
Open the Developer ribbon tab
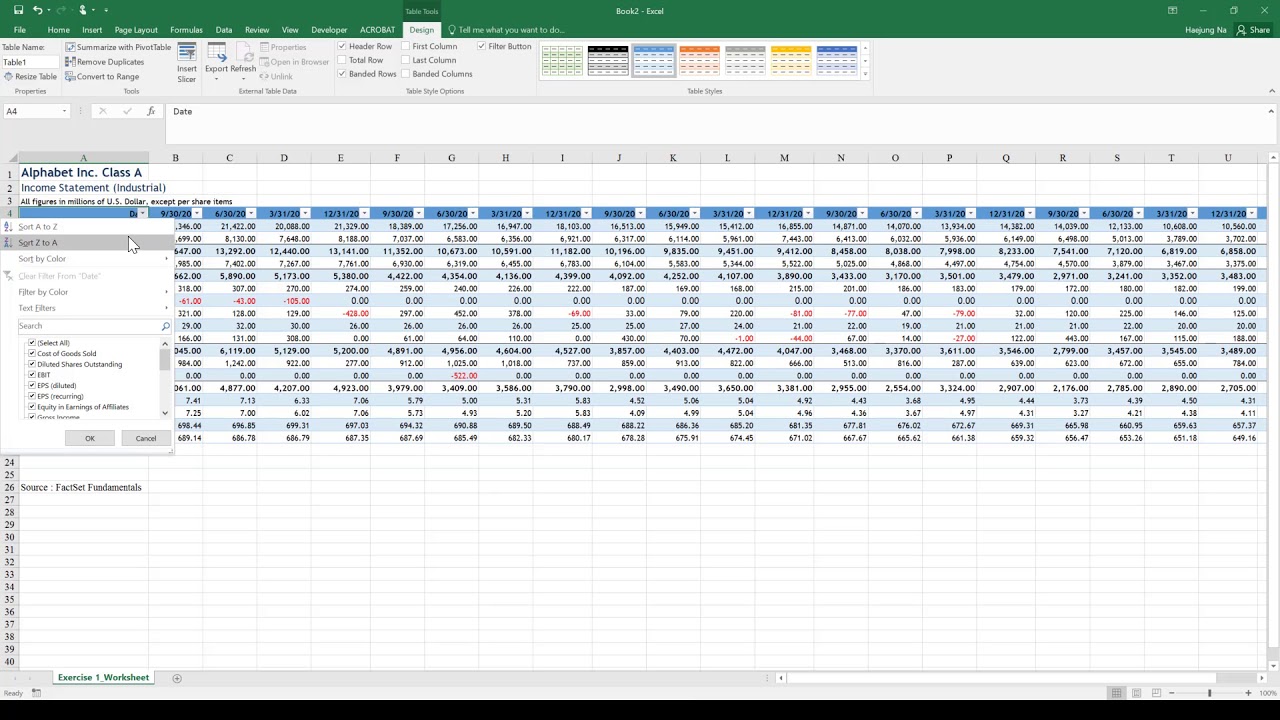point(329,30)
